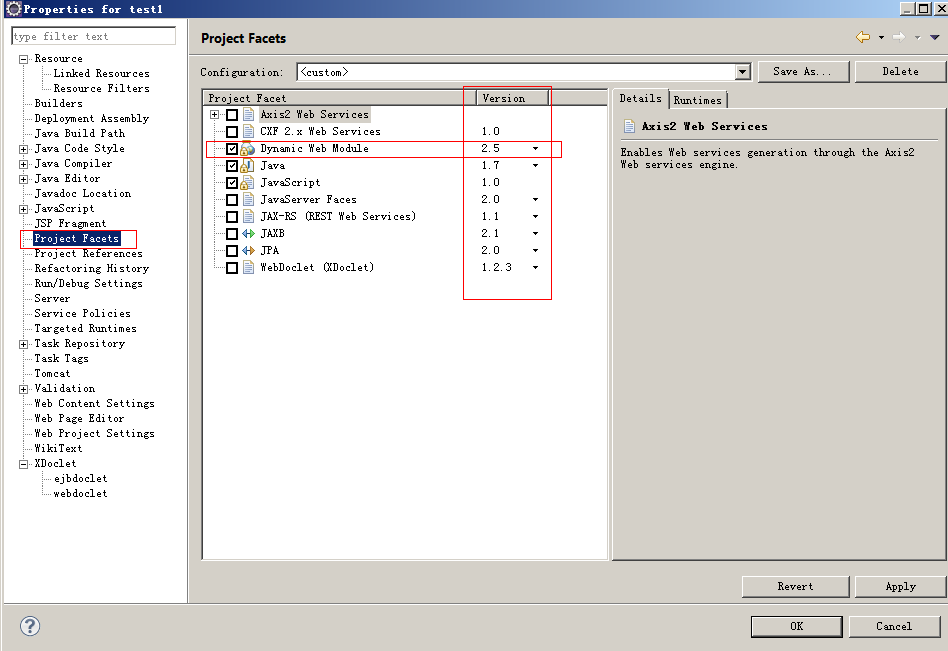The image size is (948, 651).
Task: Open Dynamic Web Module version dropdown
Action: click(x=535, y=149)
